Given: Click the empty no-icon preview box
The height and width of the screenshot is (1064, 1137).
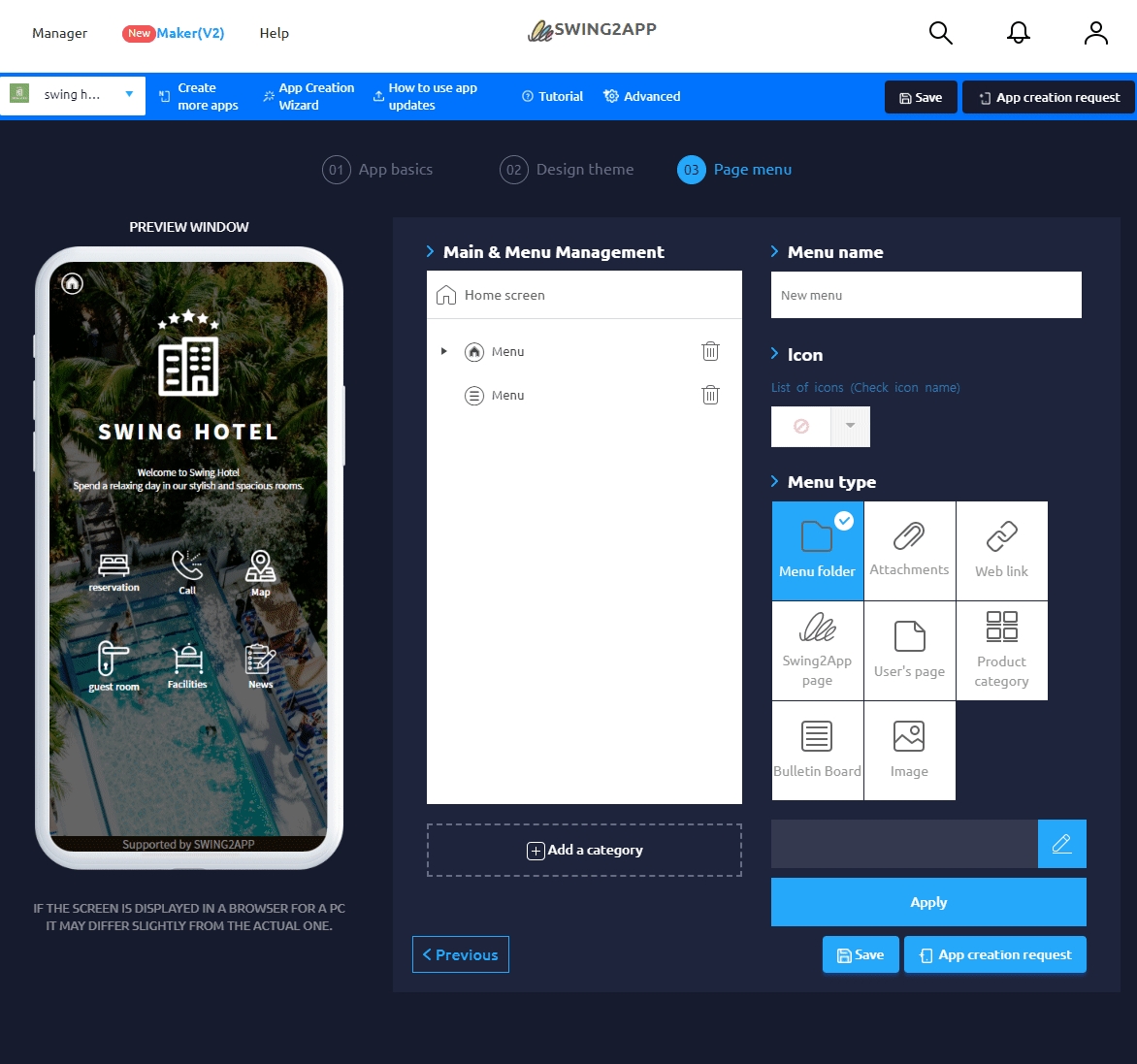Looking at the screenshot, I should coord(800,426).
